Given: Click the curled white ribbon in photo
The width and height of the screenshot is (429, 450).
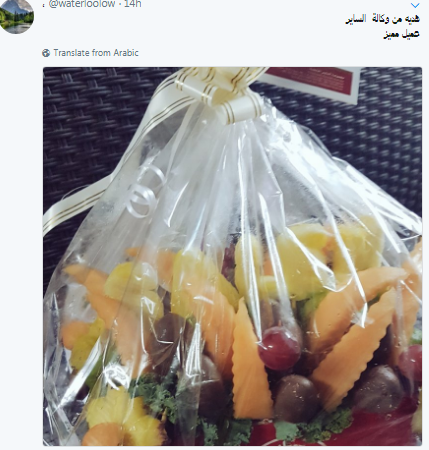Looking at the screenshot, I should point(144,193).
